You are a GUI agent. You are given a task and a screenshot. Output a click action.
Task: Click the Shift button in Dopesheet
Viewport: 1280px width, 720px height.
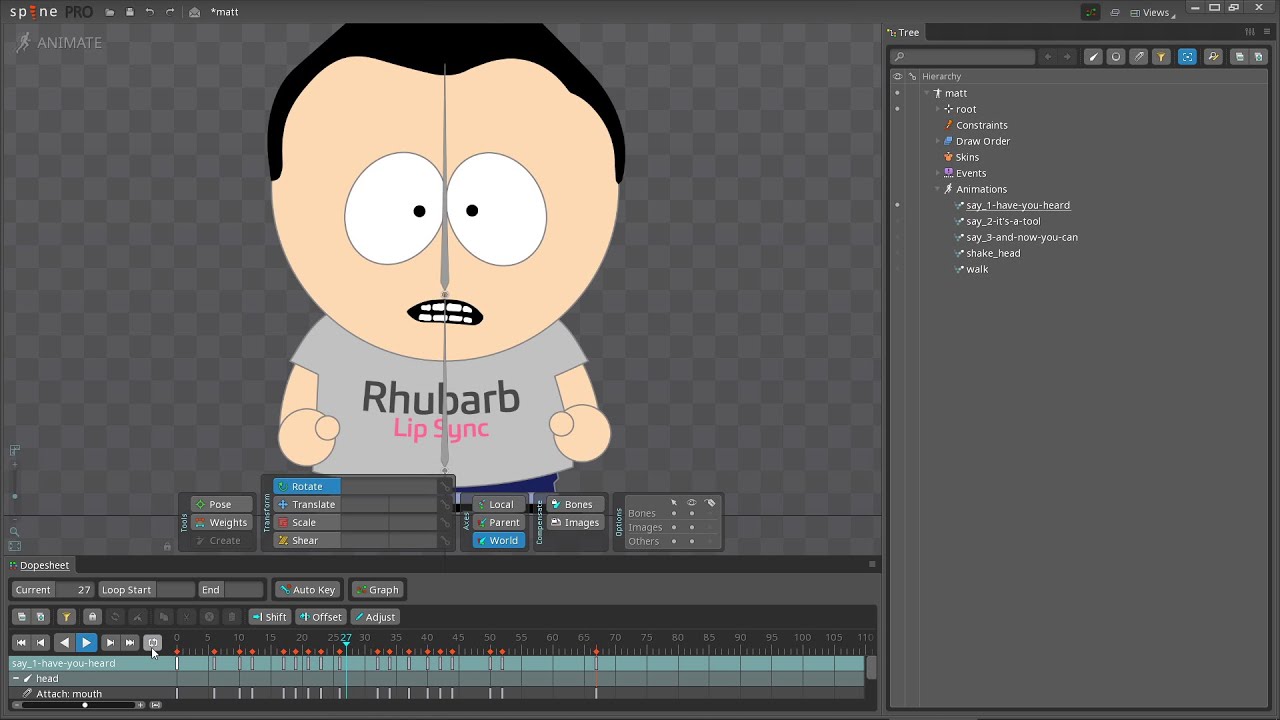click(x=269, y=617)
